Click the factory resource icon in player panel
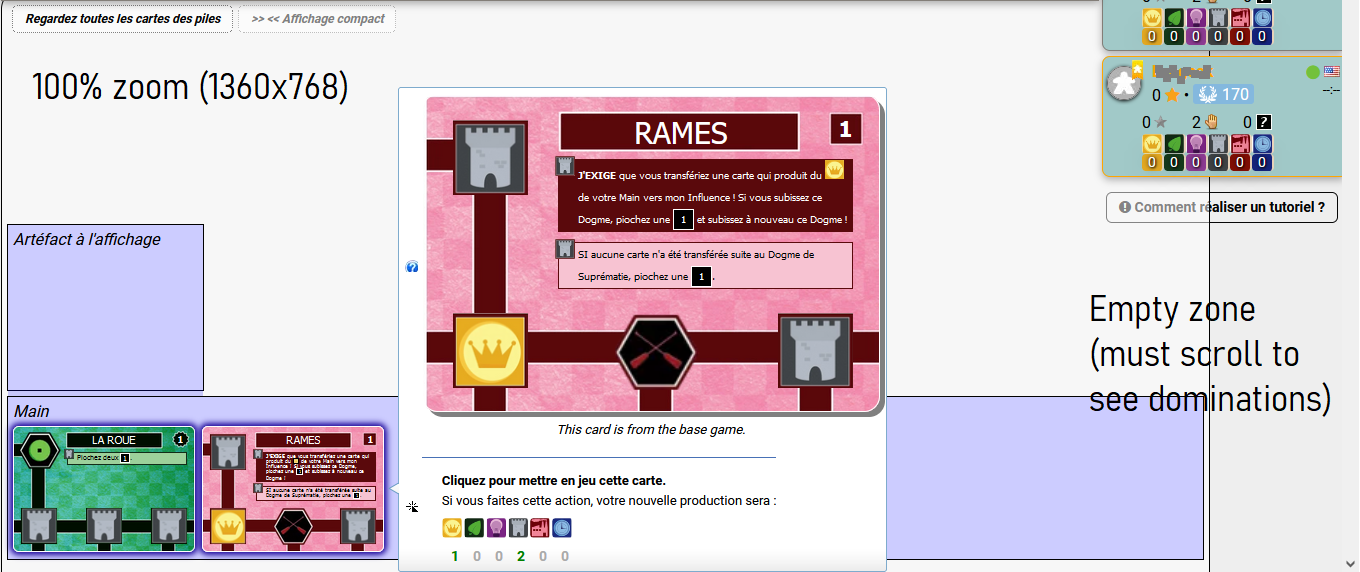Image resolution: width=1360 pixels, height=572 pixels. point(1240,144)
